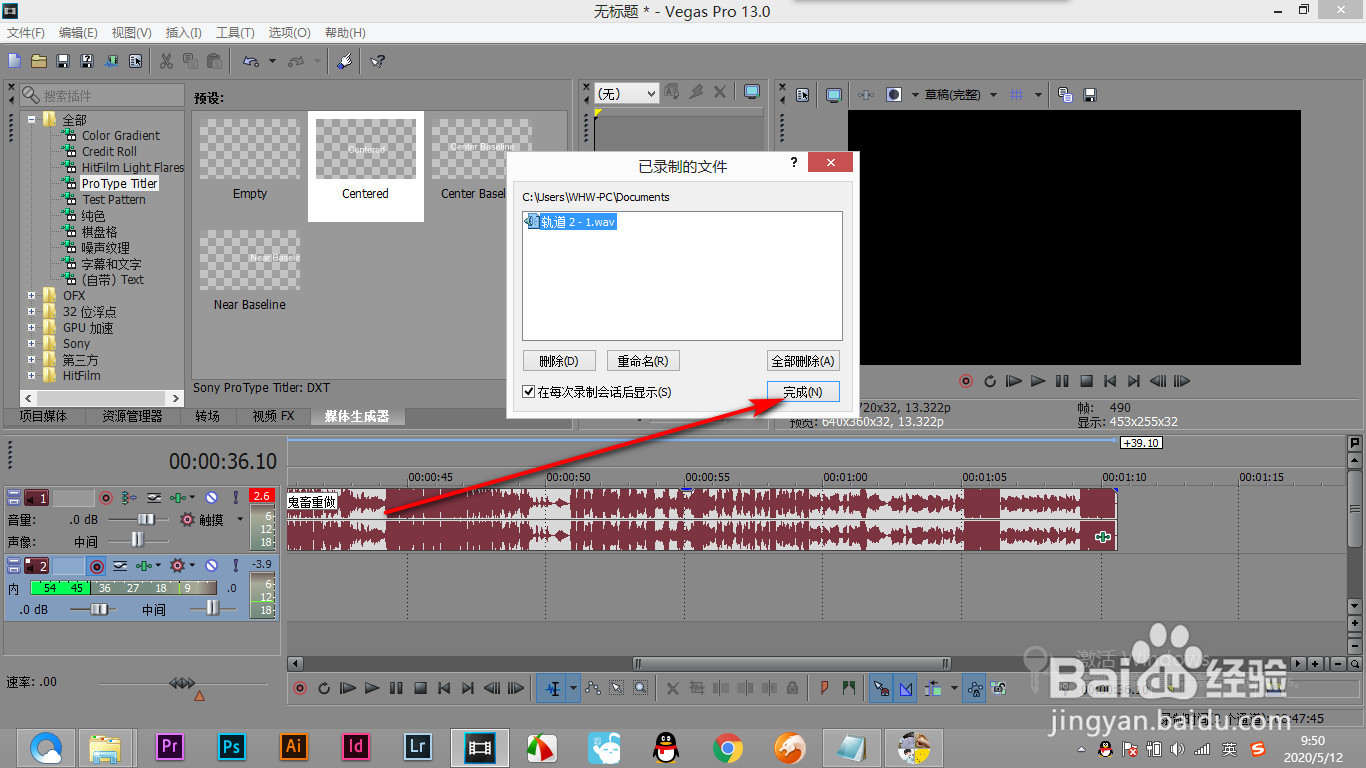Select the Selection edit tool
The width and height of the screenshot is (1366, 768).
click(x=617, y=688)
